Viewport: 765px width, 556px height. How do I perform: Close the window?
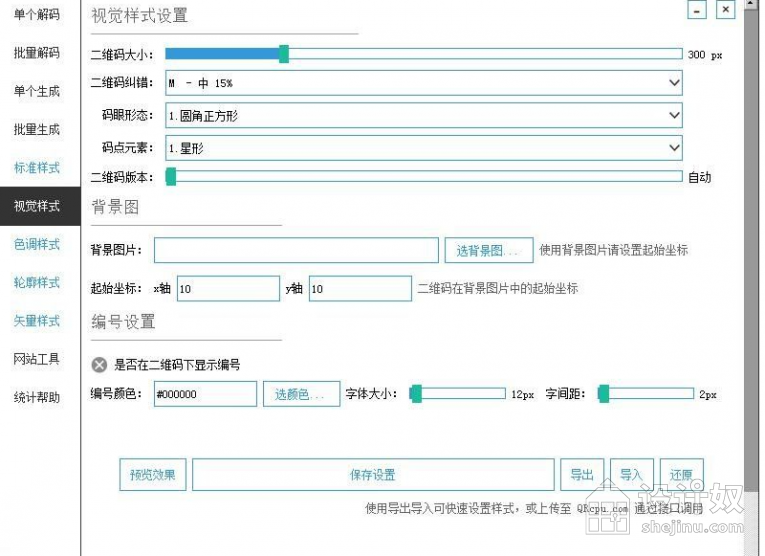coord(725,10)
